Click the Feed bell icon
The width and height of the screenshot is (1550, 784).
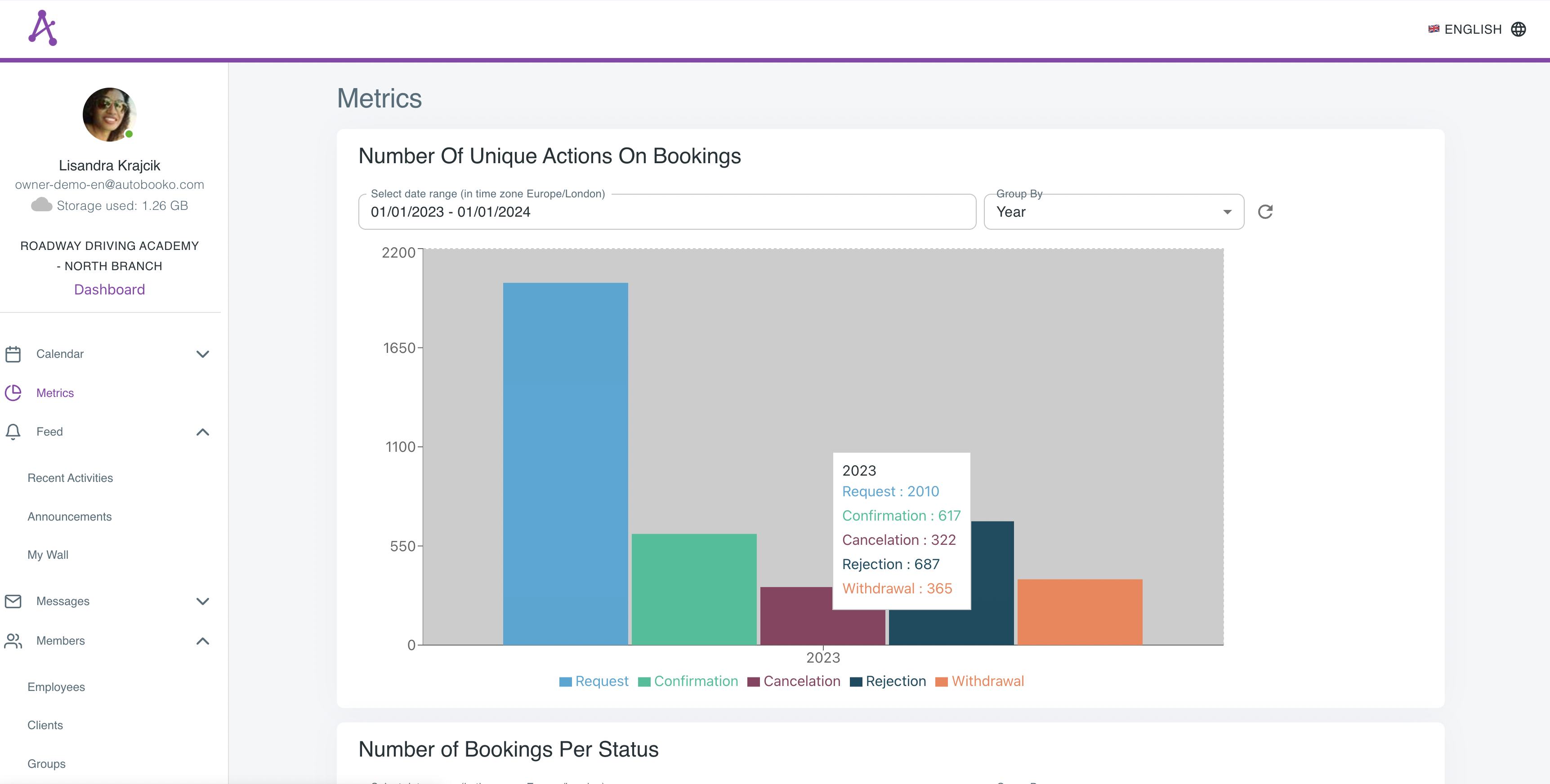coord(13,432)
